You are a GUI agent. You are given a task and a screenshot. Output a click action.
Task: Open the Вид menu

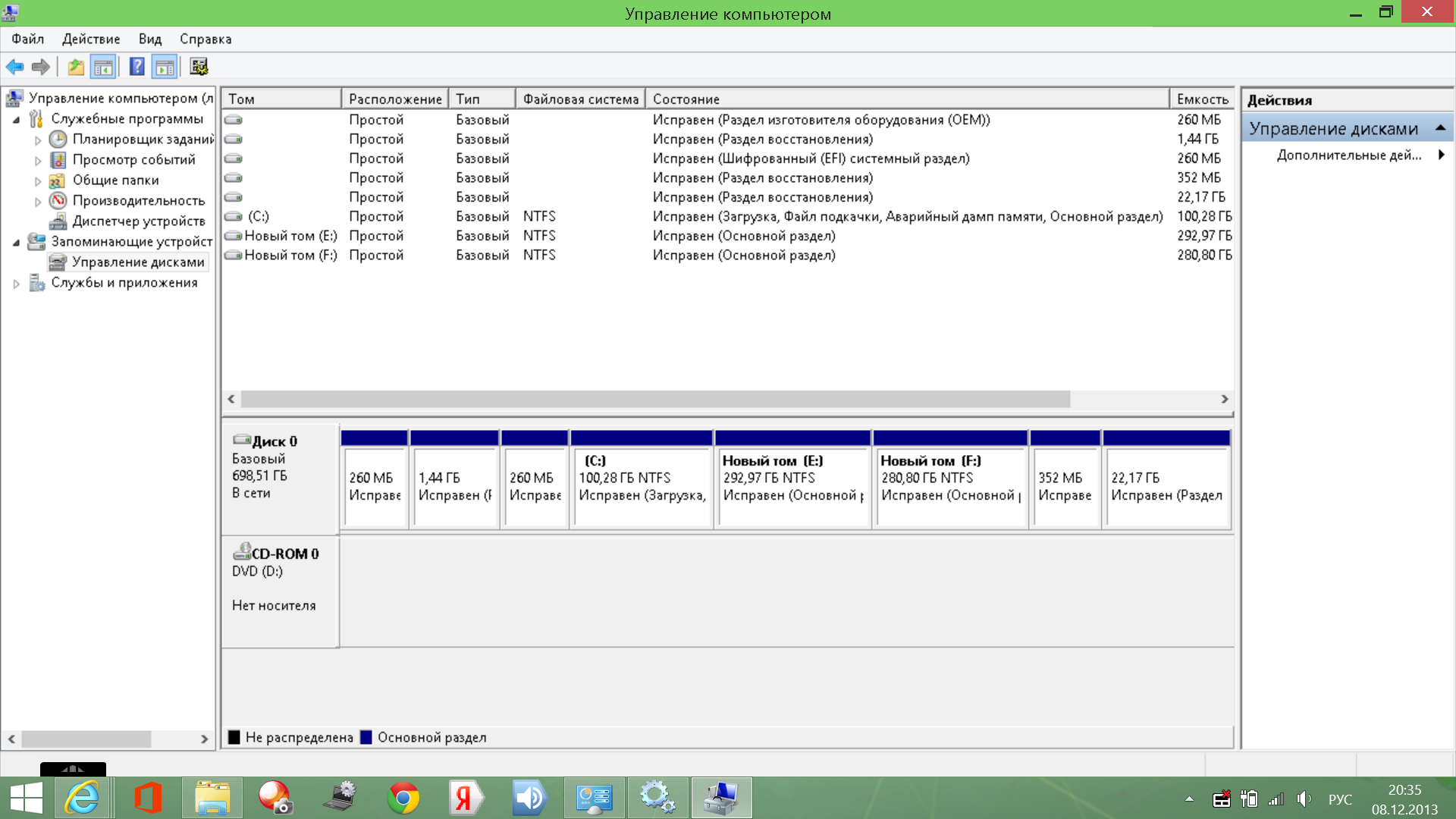click(x=149, y=39)
